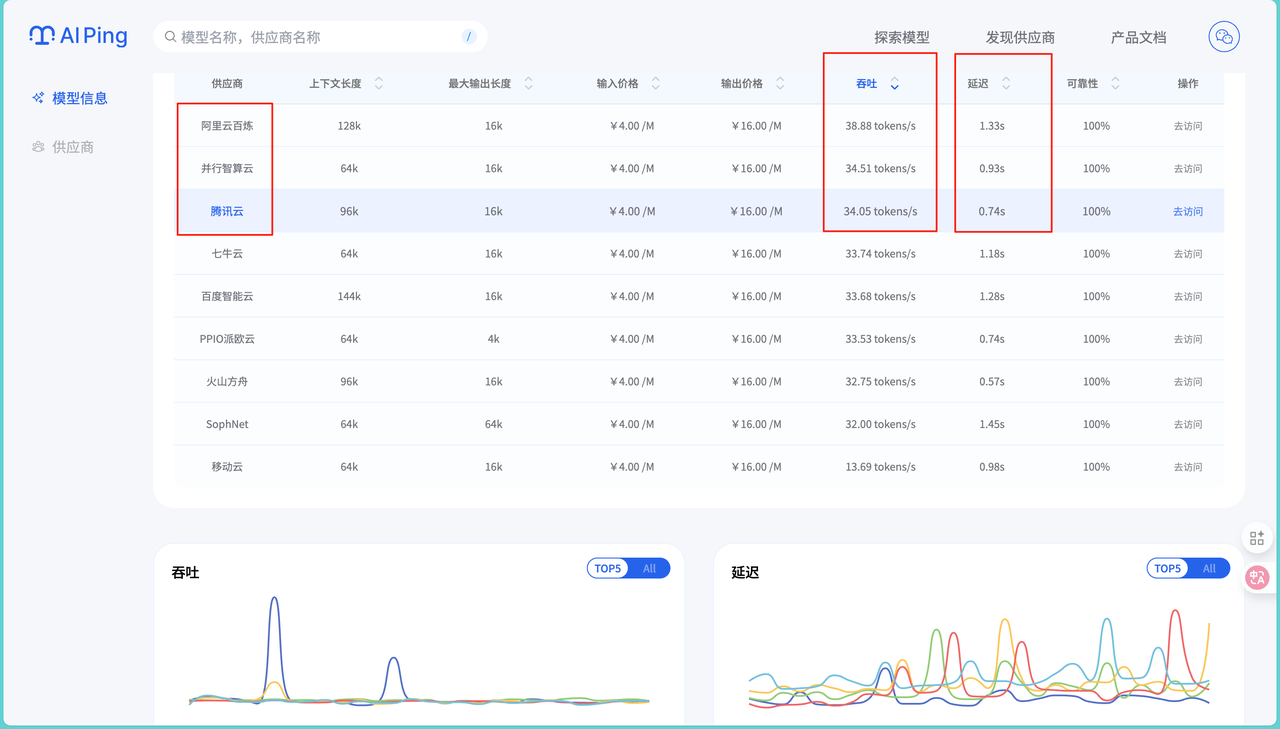Open the QR code floating icon
This screenshot has height=729, width=1280.
tap(1257, 538)
